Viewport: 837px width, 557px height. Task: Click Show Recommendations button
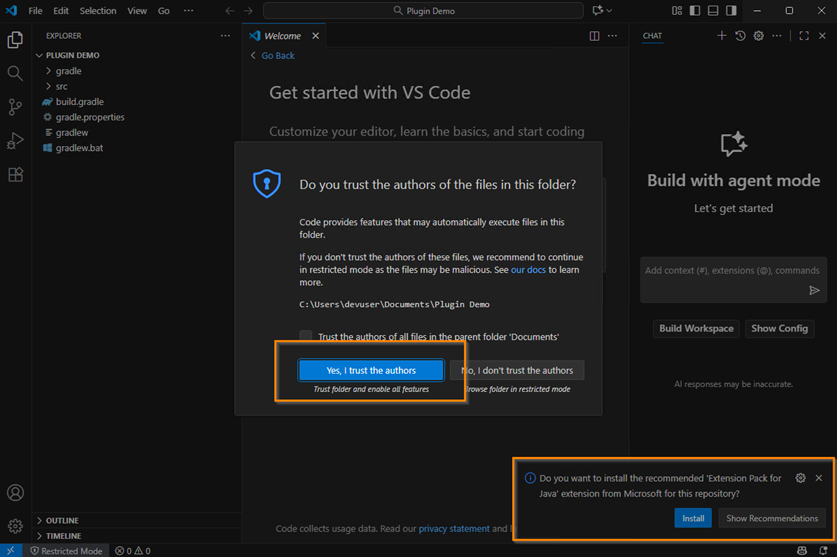pos(772,518)
